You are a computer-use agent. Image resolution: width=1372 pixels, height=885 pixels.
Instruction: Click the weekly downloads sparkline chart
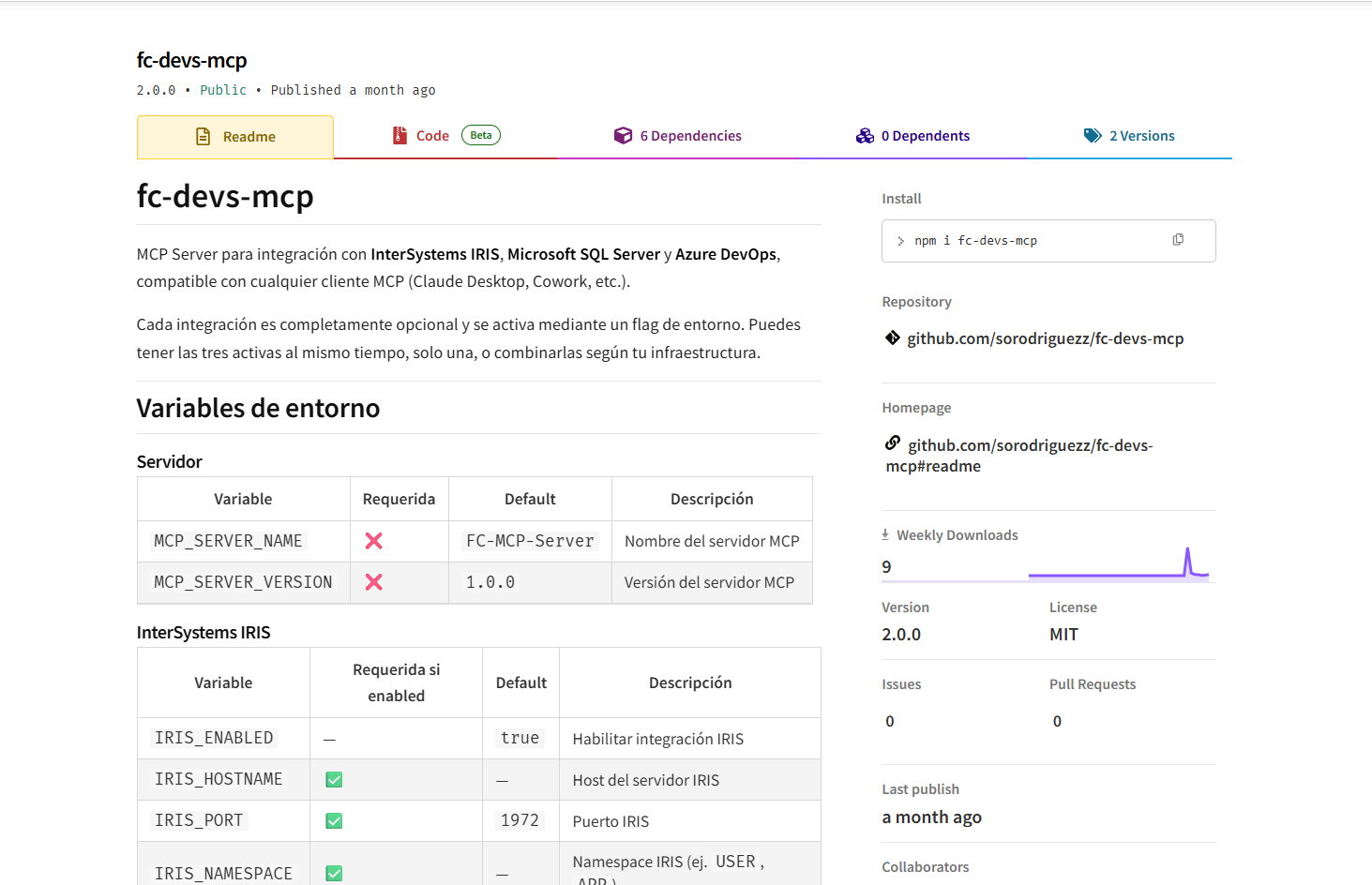tap(1119, 562)
